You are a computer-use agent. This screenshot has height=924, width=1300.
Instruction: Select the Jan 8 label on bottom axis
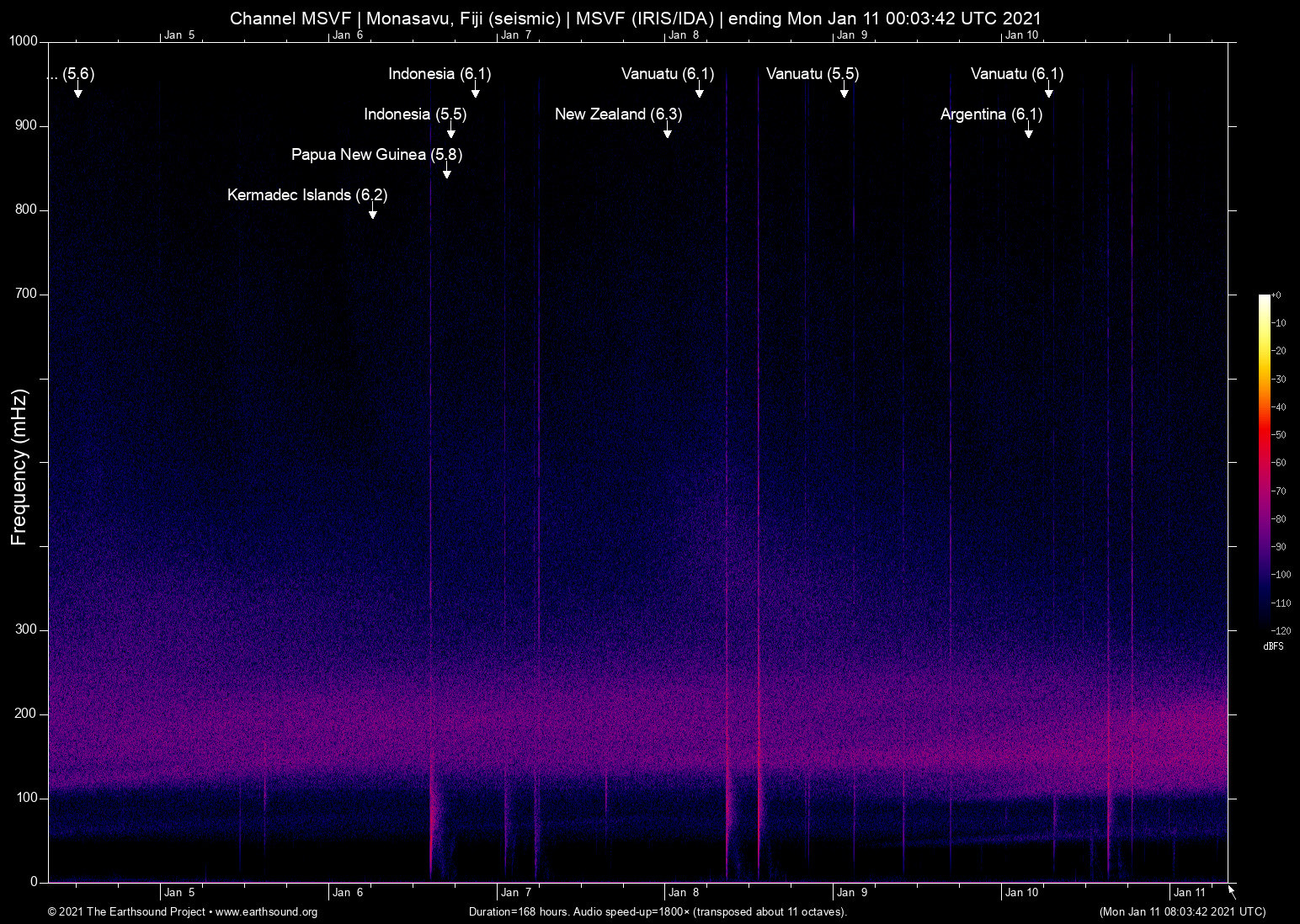coord(684,892)
